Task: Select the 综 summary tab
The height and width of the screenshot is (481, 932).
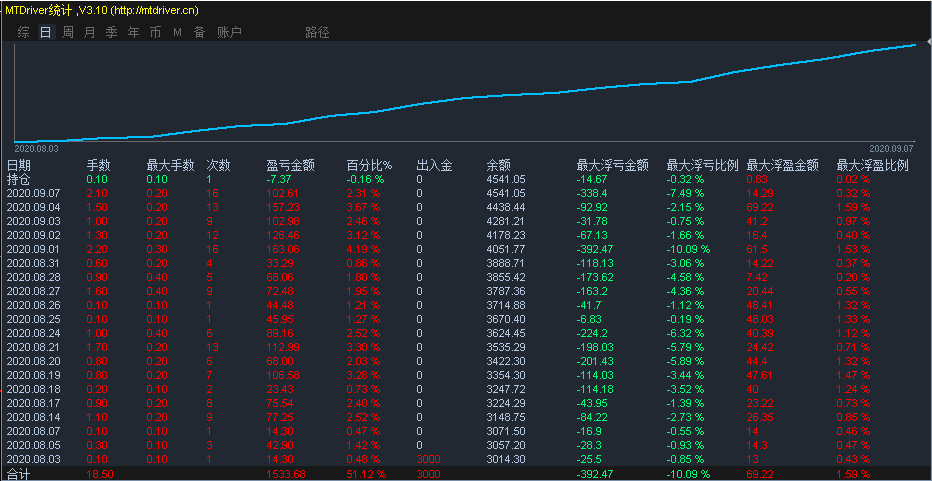Action: click(x=23, y=32)
